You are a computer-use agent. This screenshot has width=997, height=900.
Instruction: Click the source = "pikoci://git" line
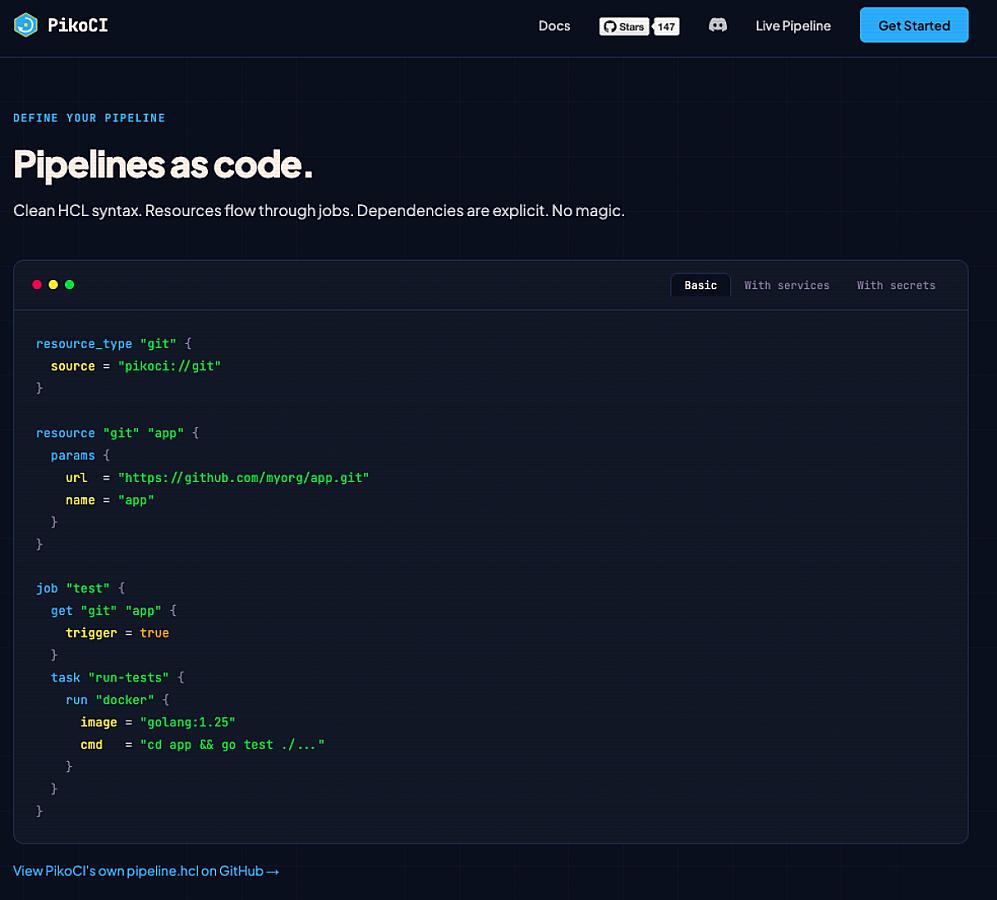[136, 366]
